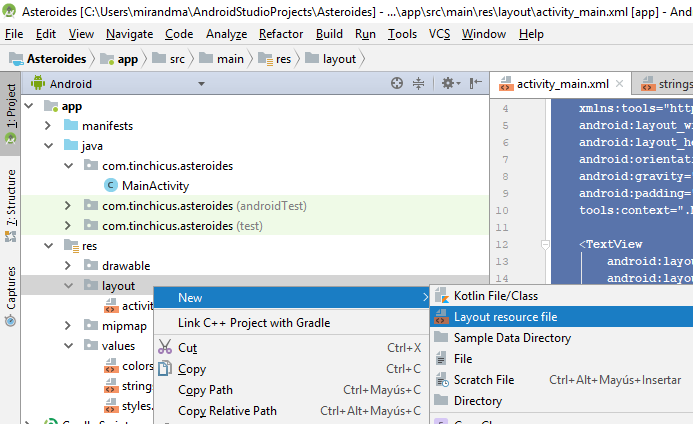Choose Kotlin File/Class from New submenu
Screen dimensions: 693x424
tap(495, 296)
